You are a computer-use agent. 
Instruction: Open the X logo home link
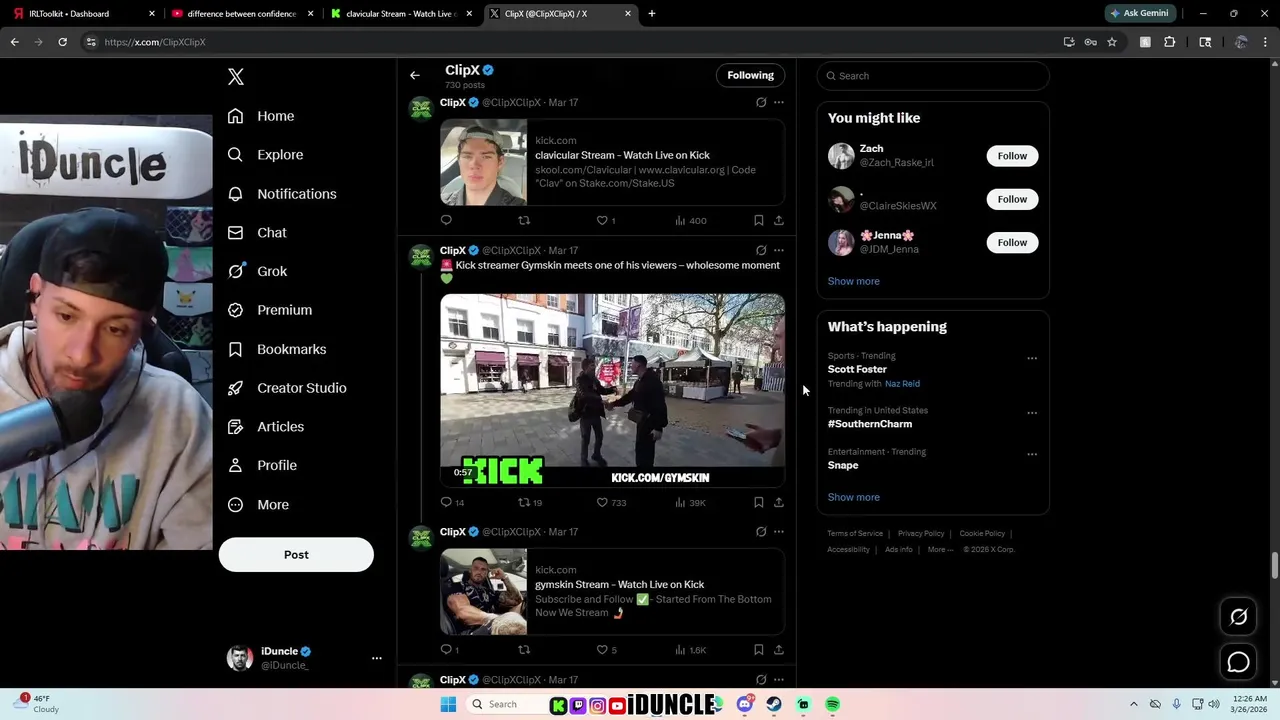click(x=236, y=77)
